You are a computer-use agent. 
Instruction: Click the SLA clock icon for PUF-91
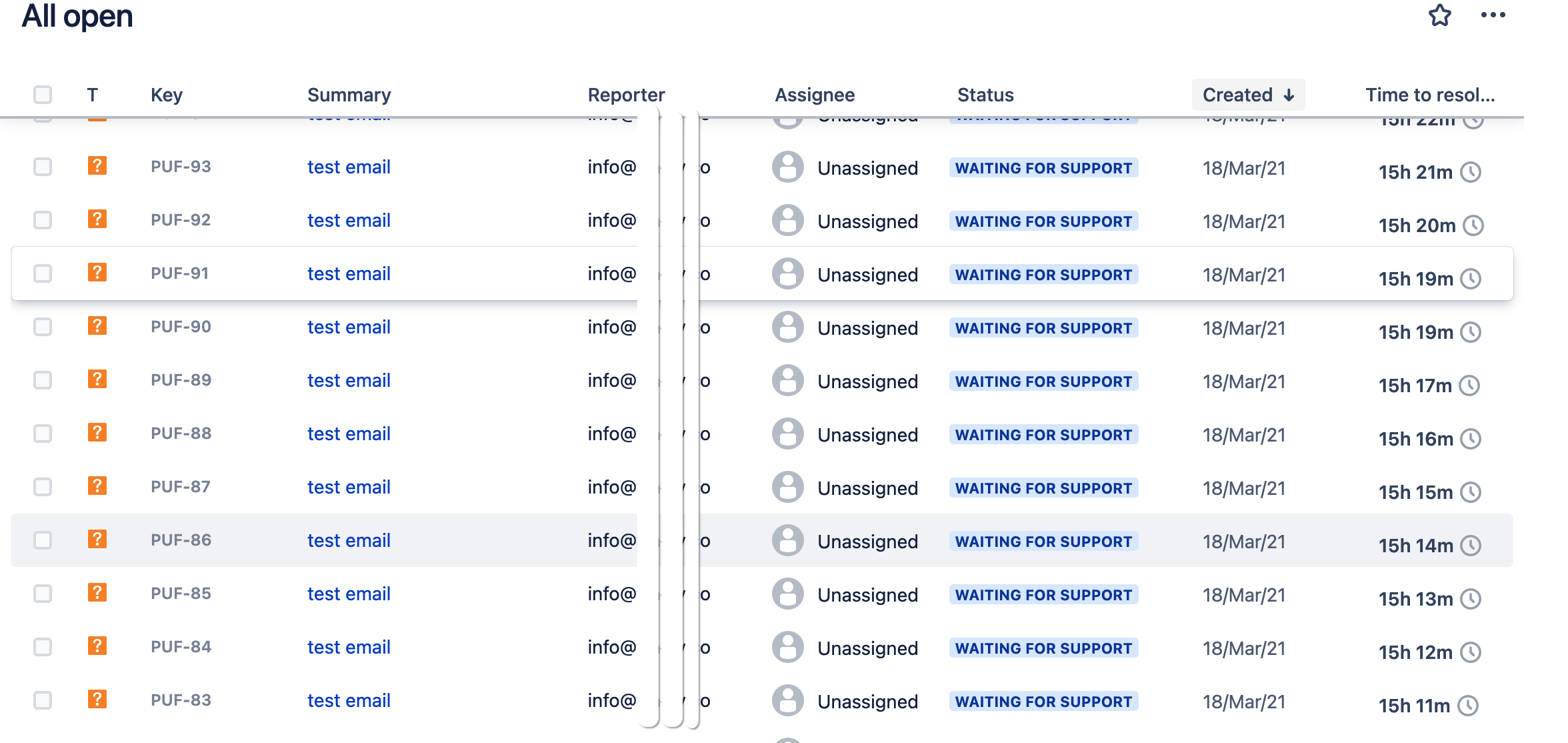click(1471, 279)
